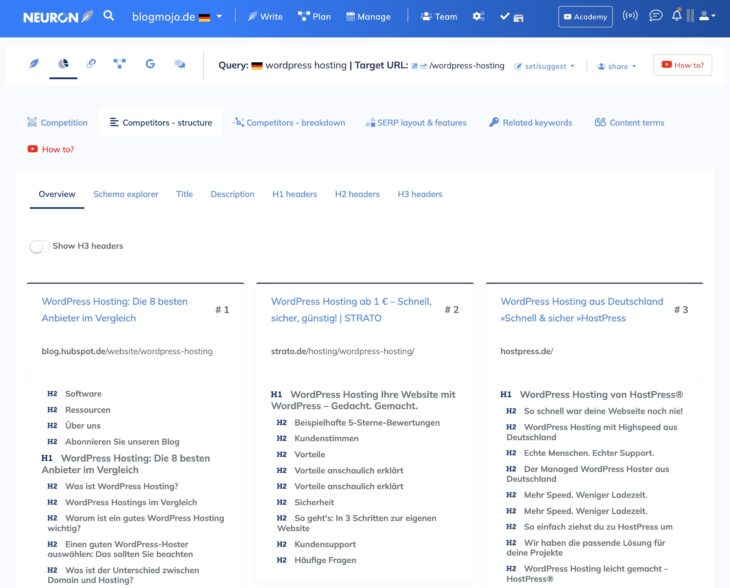Open the chat speech bubble icon

tap(656, 16)
